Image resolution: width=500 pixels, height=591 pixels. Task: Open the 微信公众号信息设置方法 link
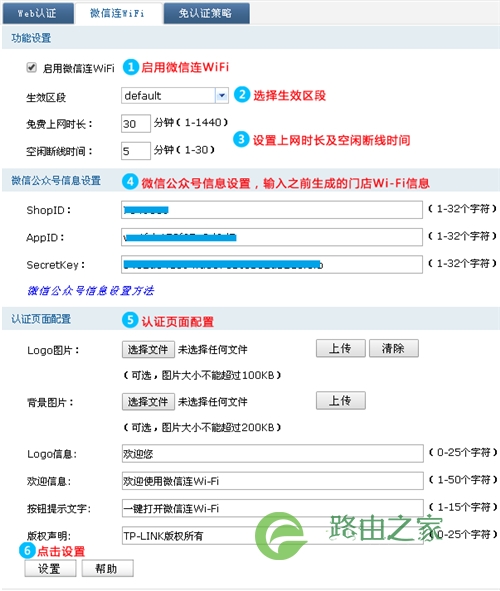(x=90, y=291)
